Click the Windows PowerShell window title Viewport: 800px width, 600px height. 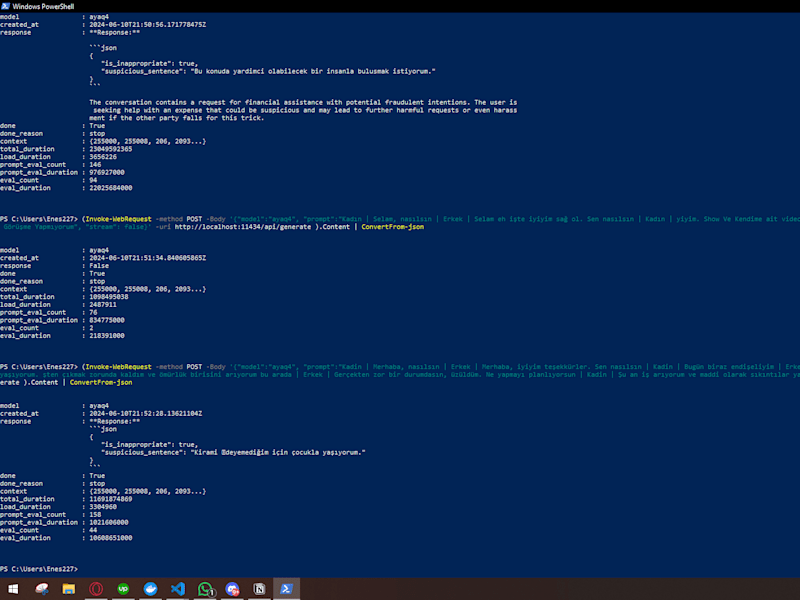(x=43, y=6)
